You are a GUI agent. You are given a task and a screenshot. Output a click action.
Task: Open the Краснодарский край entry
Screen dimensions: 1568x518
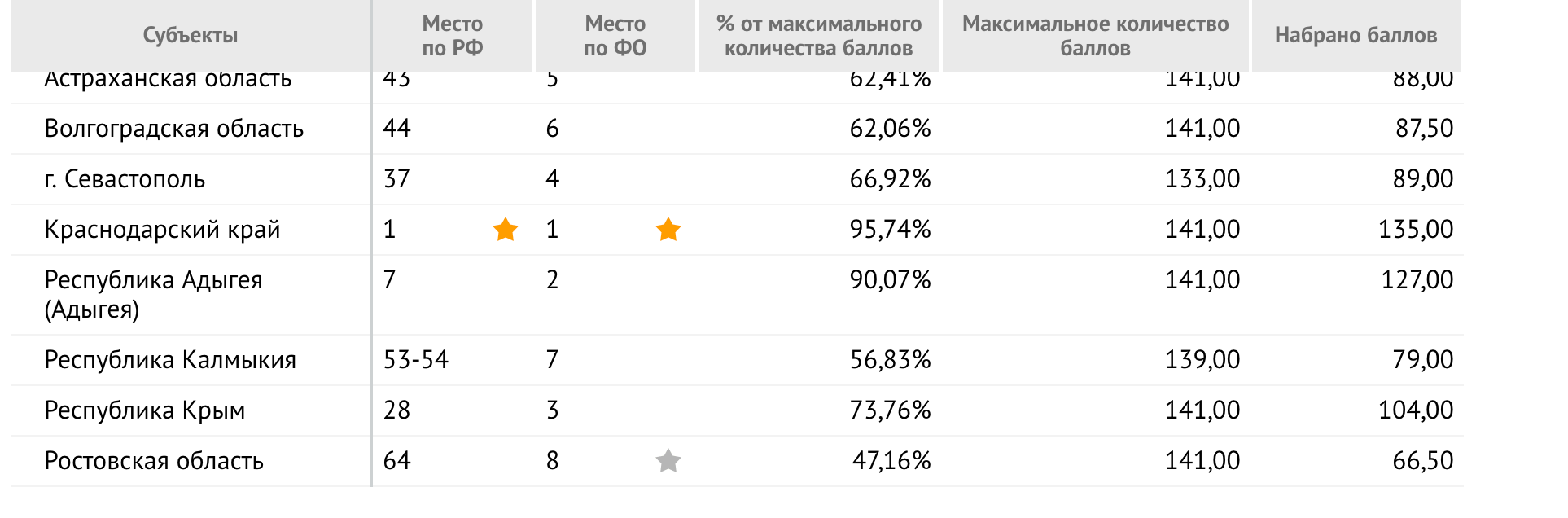(x=162, y=230)
